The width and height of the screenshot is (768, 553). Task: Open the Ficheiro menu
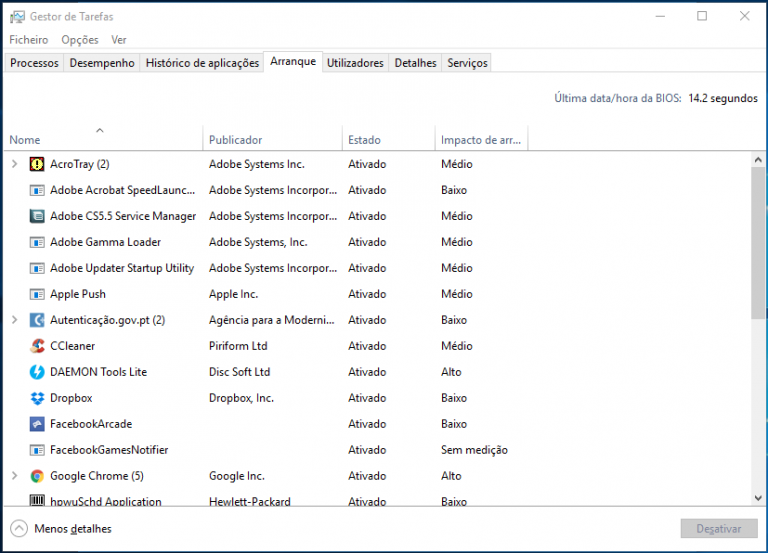[28, 40]
